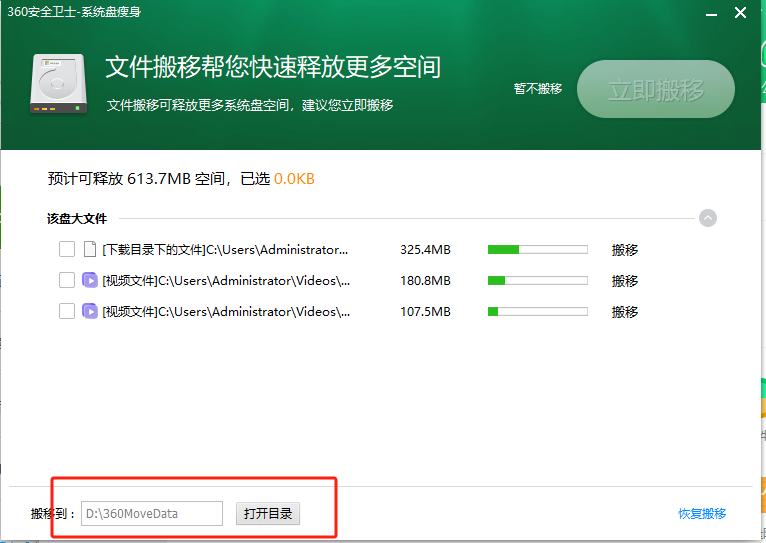The image size is (766, 543).
Task: Check the 325.4MB download file checkbox
Action: [x=67, y=249]
